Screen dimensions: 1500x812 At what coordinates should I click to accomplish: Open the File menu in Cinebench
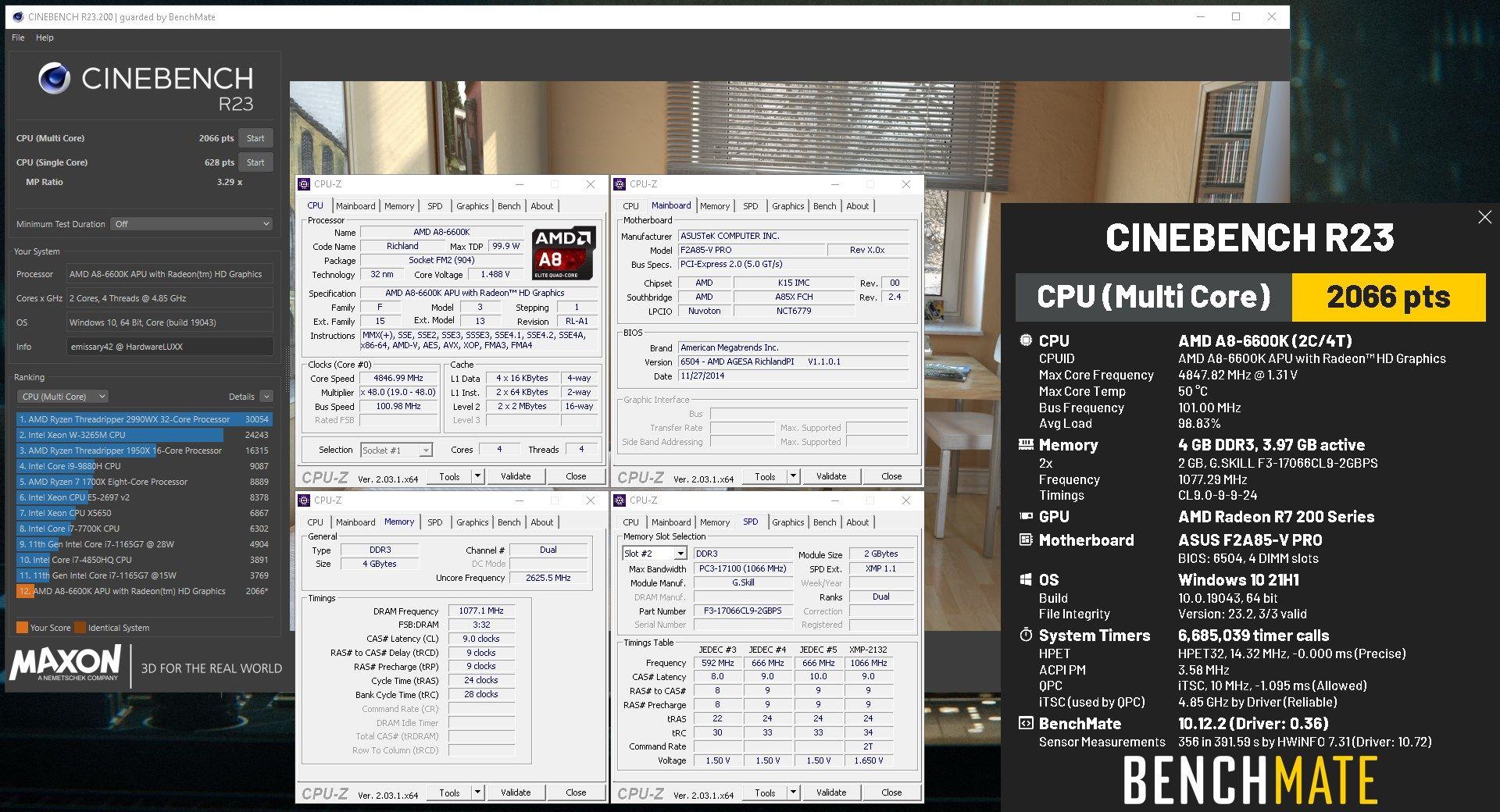(x=18, y=37)
